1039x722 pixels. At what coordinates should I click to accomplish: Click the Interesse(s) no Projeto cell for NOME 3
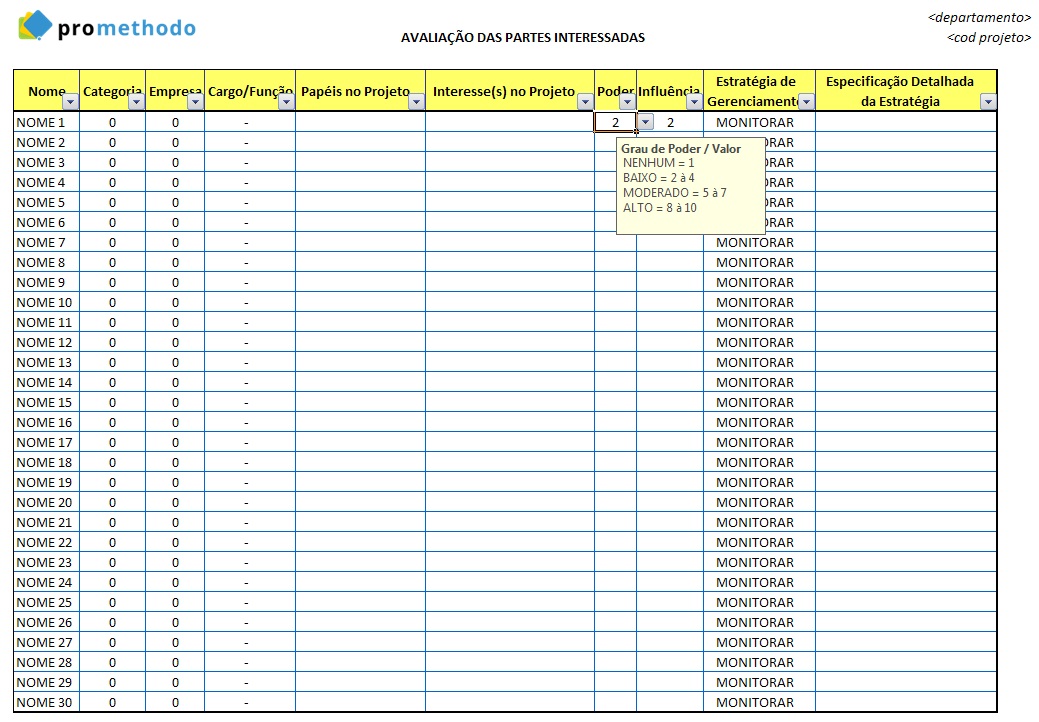[x=510, y=162]
